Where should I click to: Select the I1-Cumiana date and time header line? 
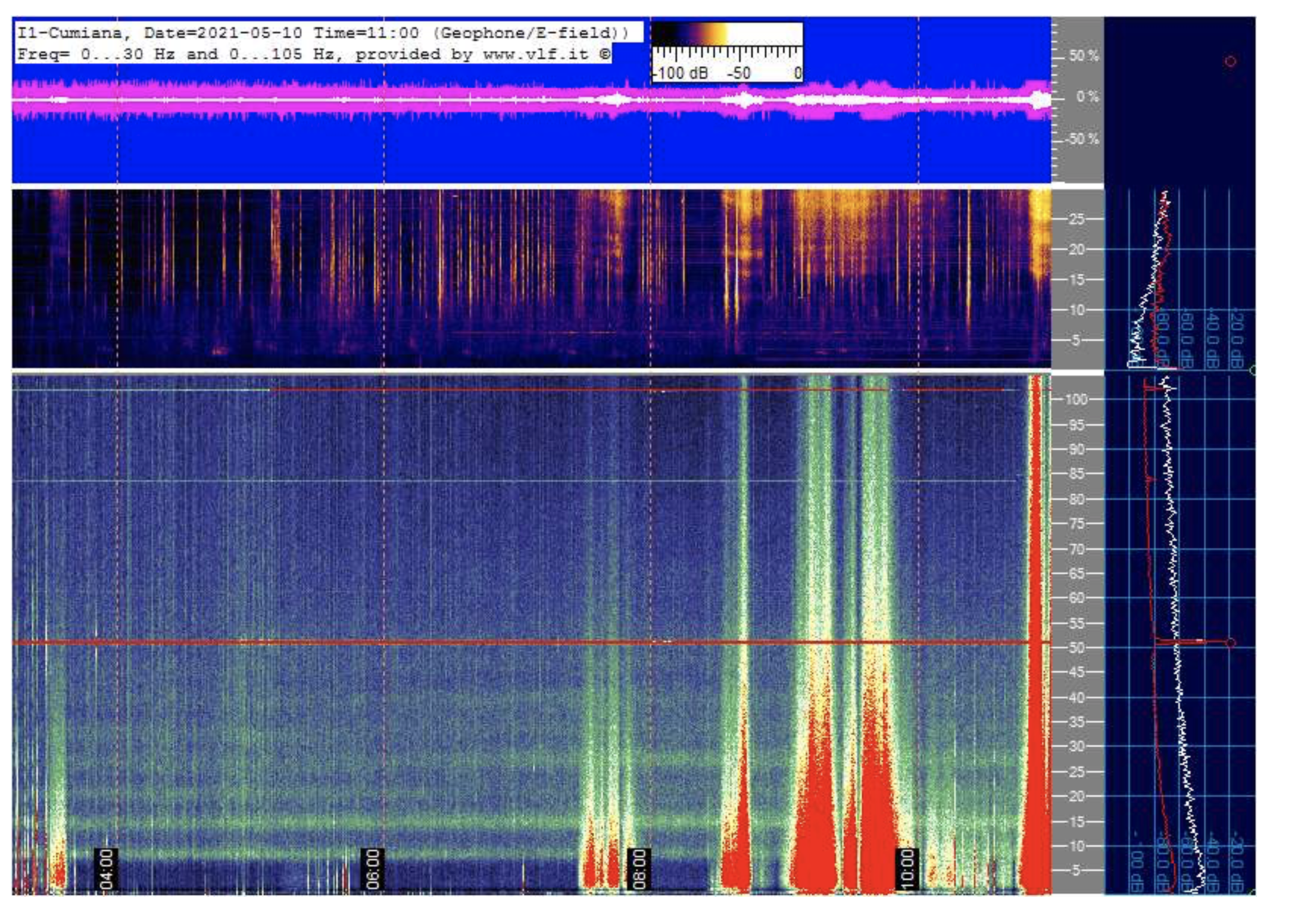click(x=323, y=33)
